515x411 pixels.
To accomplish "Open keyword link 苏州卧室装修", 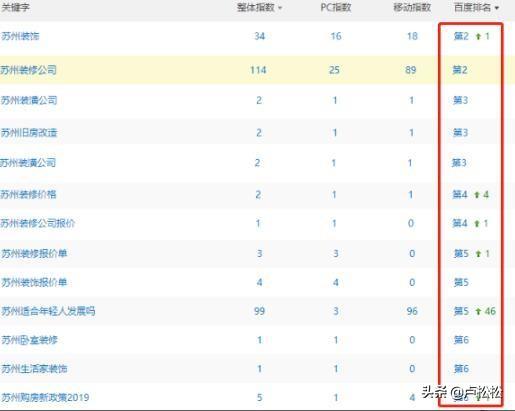I will click(x=29, y=340).
